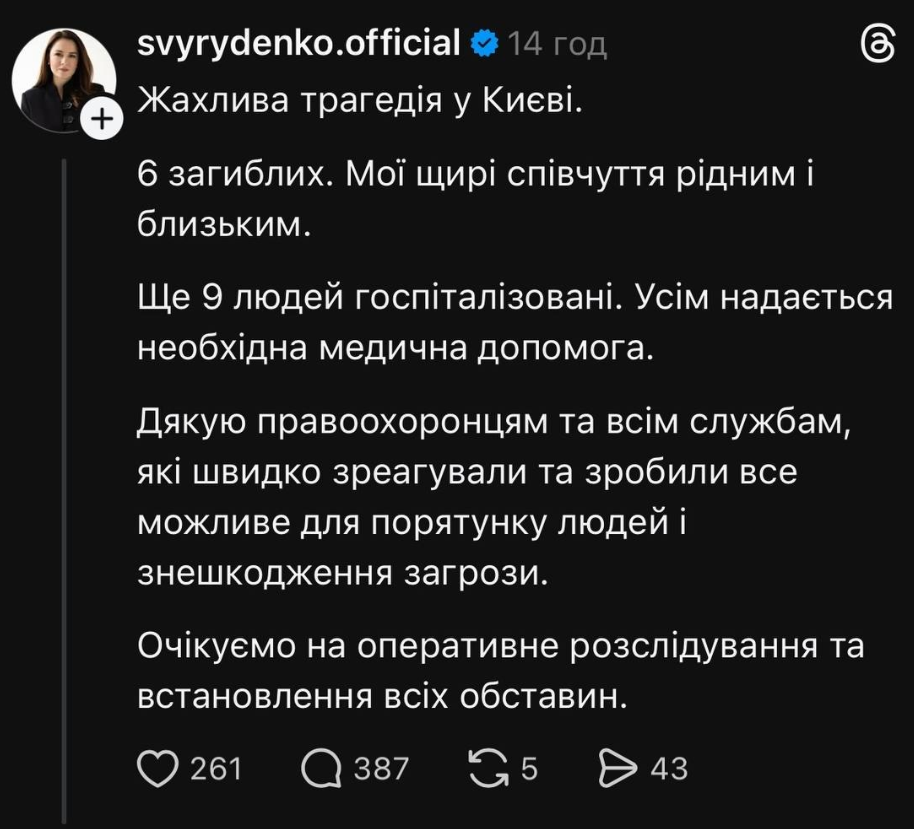Like the post with the heart icon
The height and width of the screenshot is (829, 914).
tap(155, 768)
